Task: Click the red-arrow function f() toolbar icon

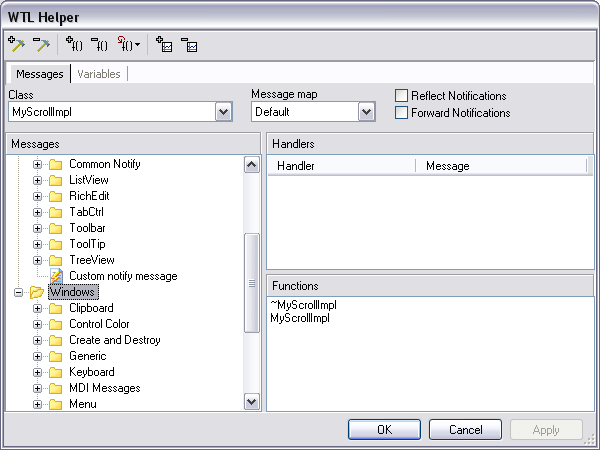Action: click(x=126, y=44)
